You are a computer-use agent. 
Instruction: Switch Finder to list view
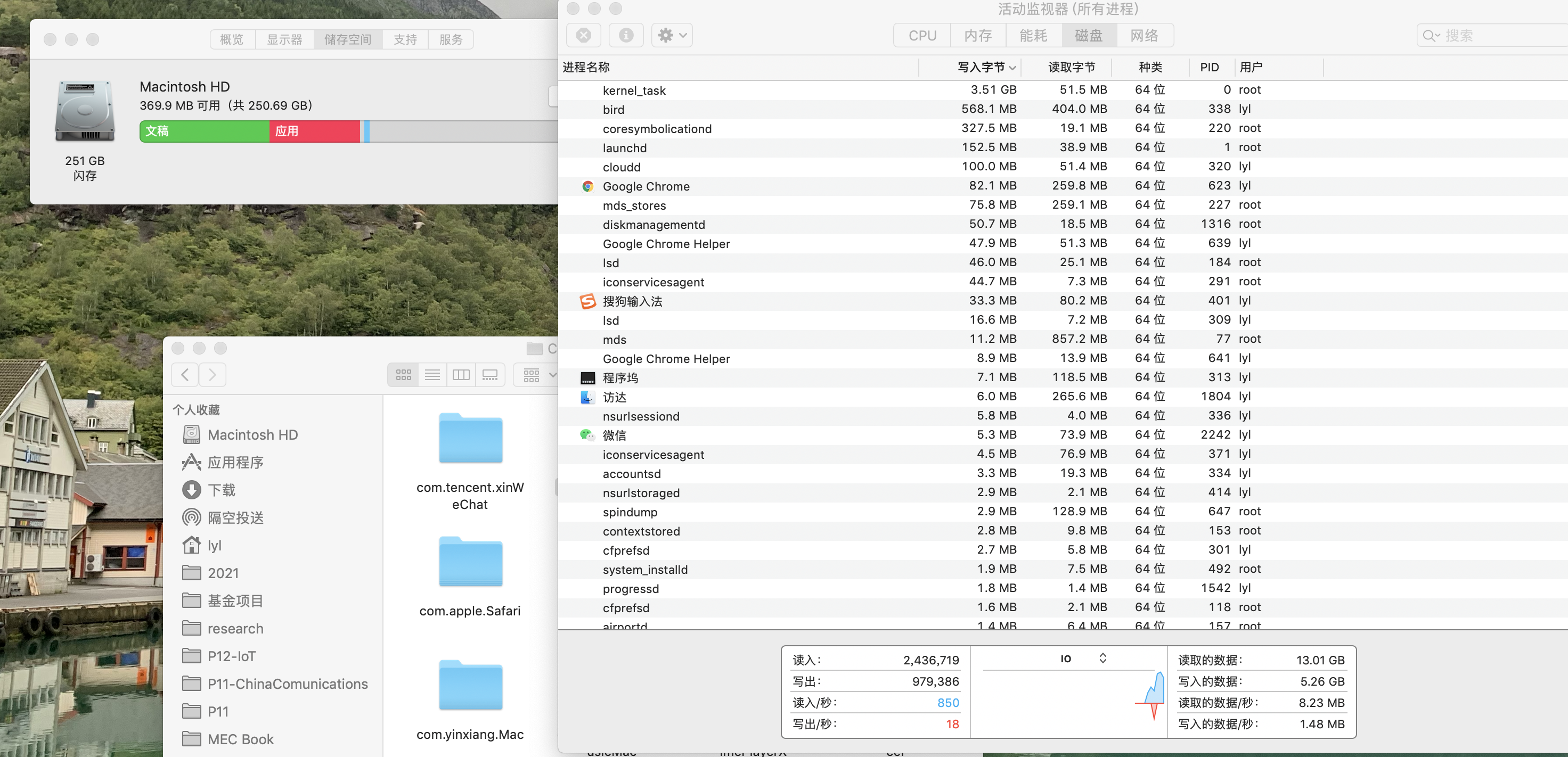[432, 375]
